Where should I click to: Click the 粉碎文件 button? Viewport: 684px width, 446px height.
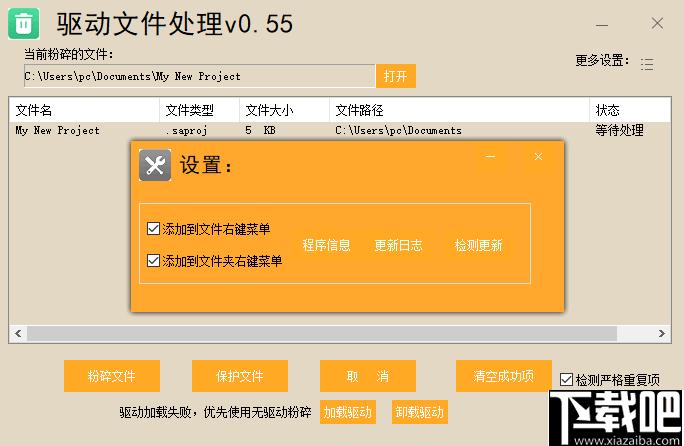click(112, 376)
